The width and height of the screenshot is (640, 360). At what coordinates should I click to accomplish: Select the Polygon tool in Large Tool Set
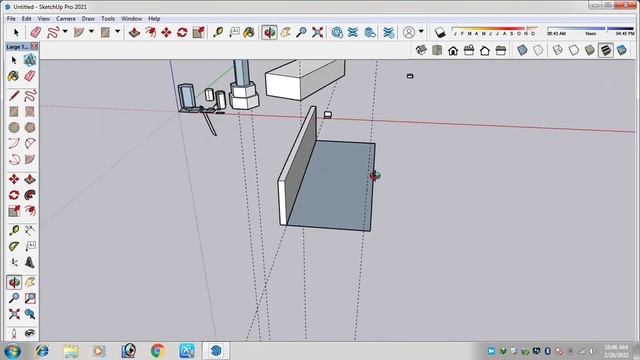point(30,128)
